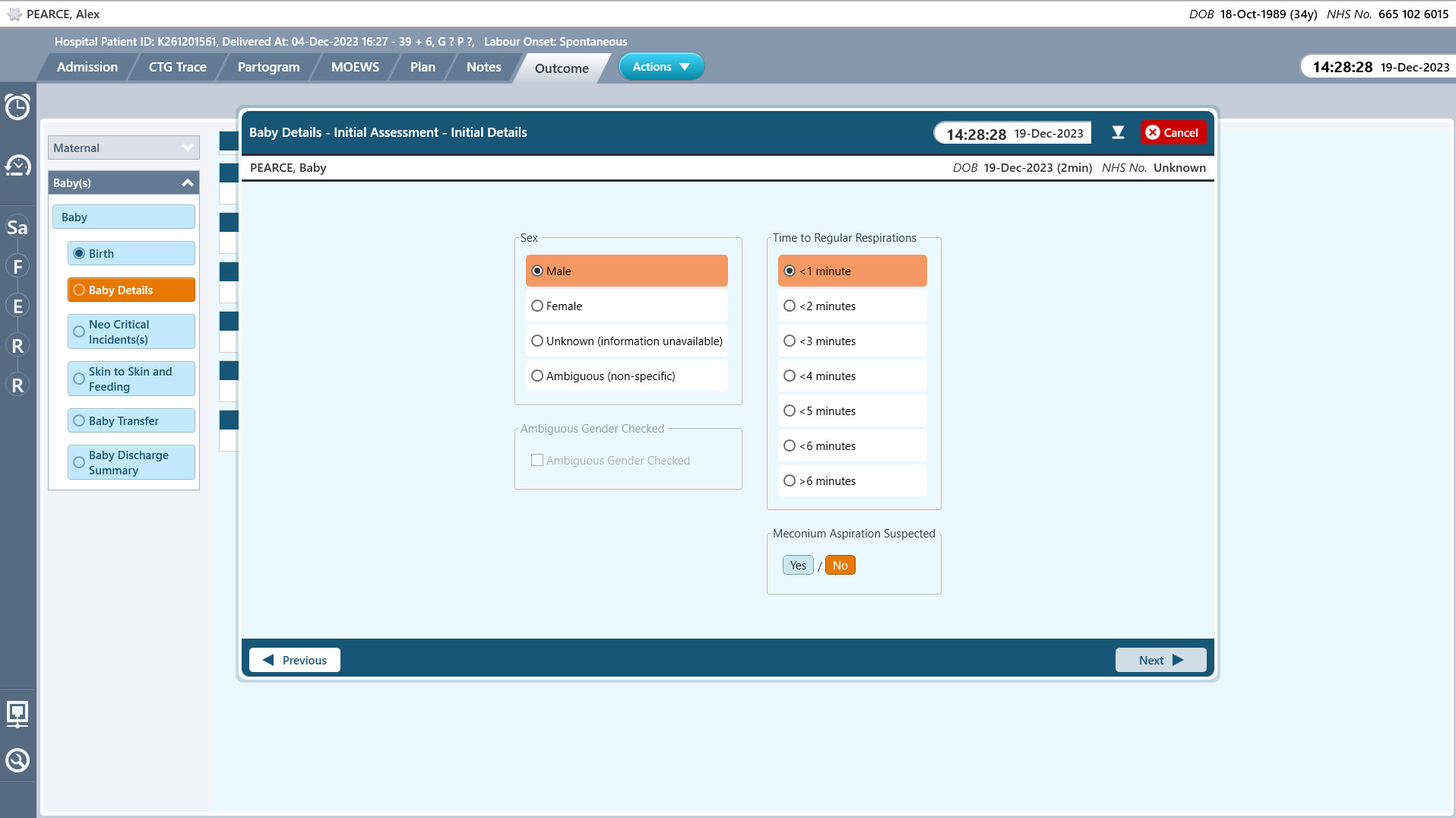Open the Baby Transfer section
The image size is (1456, 818).
131,420
